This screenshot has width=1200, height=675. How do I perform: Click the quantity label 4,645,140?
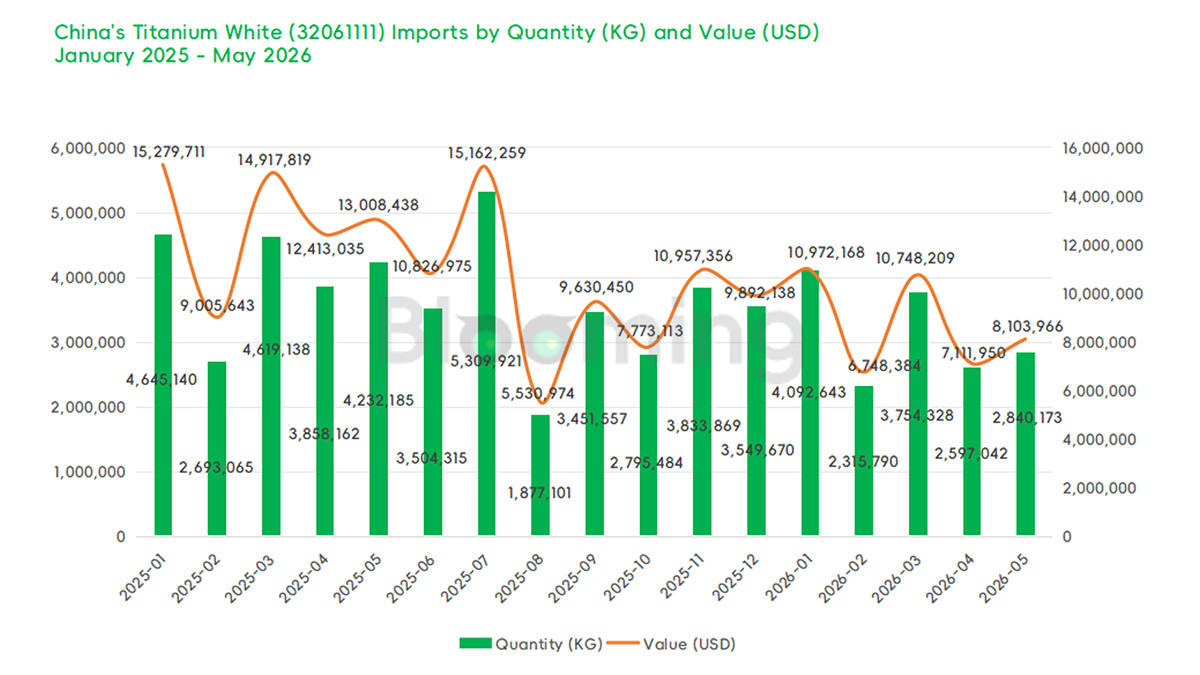point(160,379)
